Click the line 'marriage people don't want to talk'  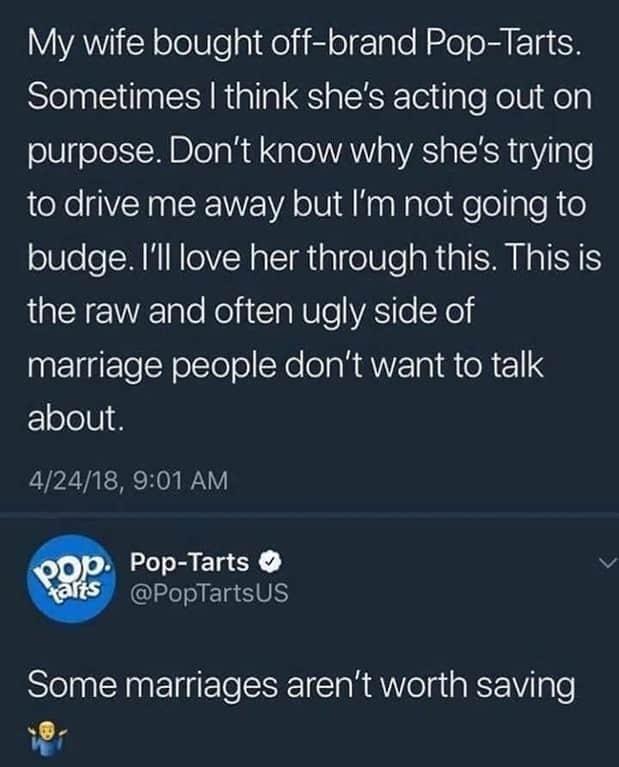286,365
